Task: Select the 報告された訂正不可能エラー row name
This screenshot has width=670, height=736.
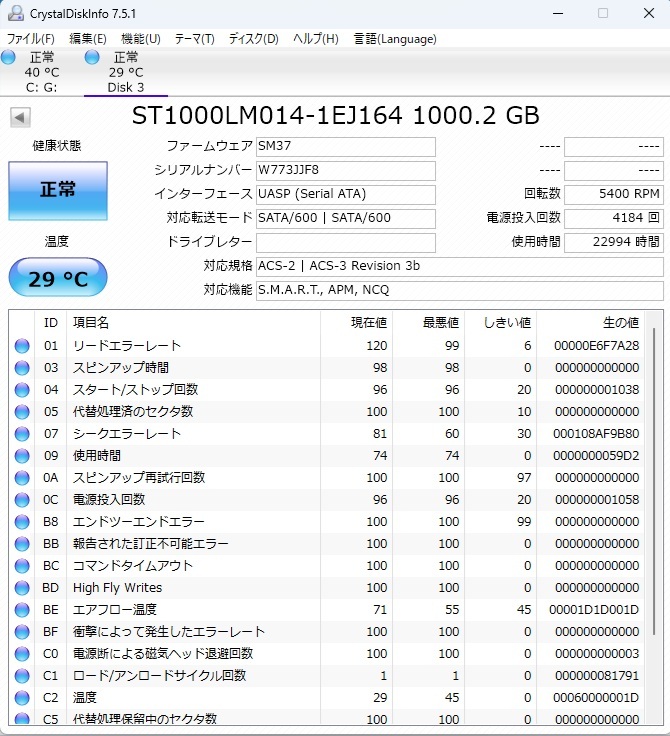Action: [x=151, y=544]
